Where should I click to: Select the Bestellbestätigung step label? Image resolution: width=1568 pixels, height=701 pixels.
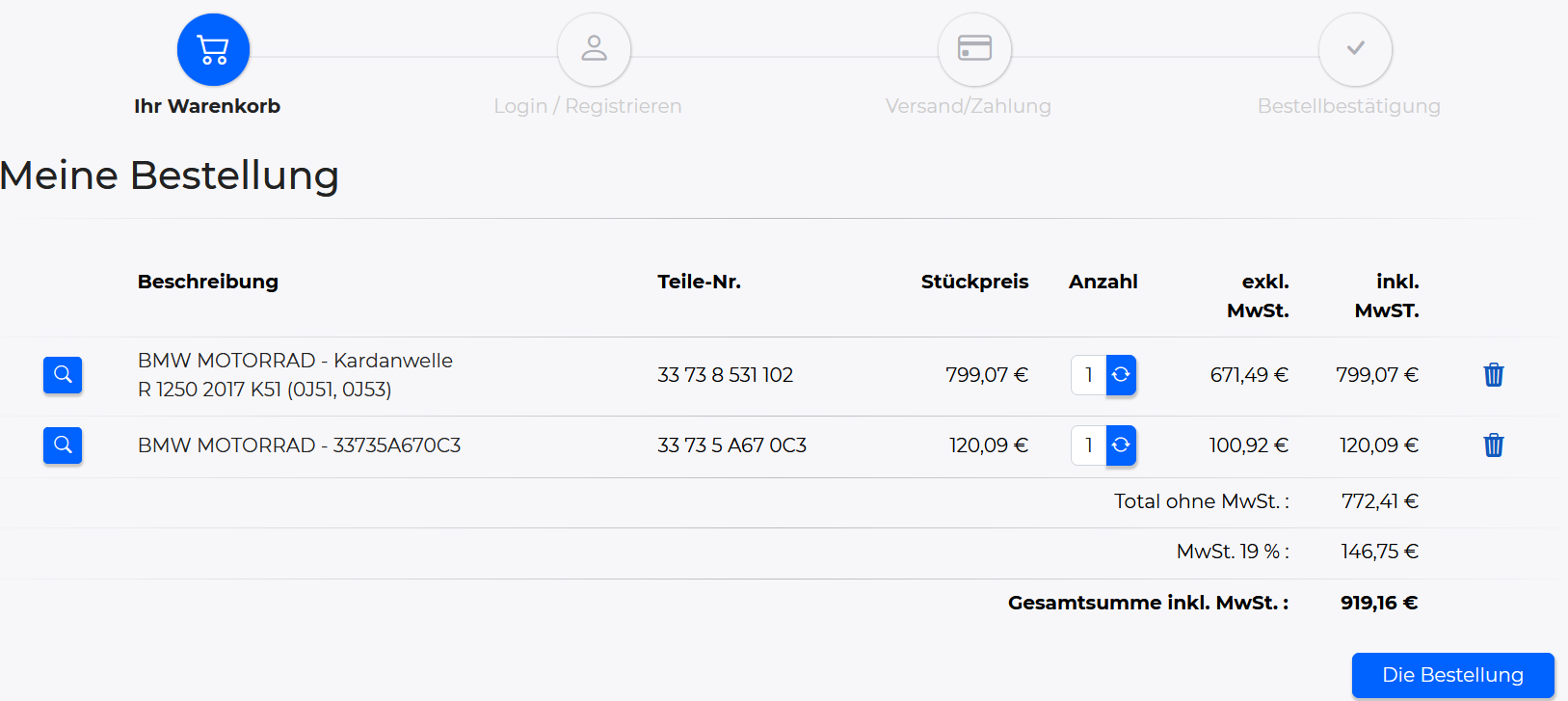[1349, 106]
